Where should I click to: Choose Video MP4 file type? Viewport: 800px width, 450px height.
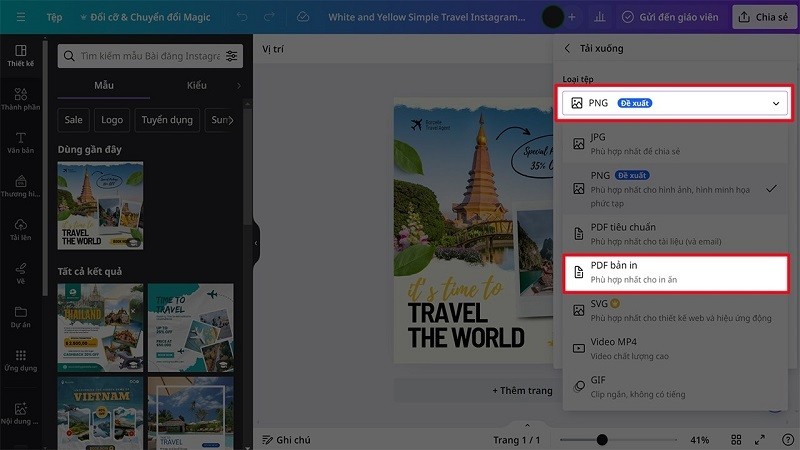coord(674,348)
